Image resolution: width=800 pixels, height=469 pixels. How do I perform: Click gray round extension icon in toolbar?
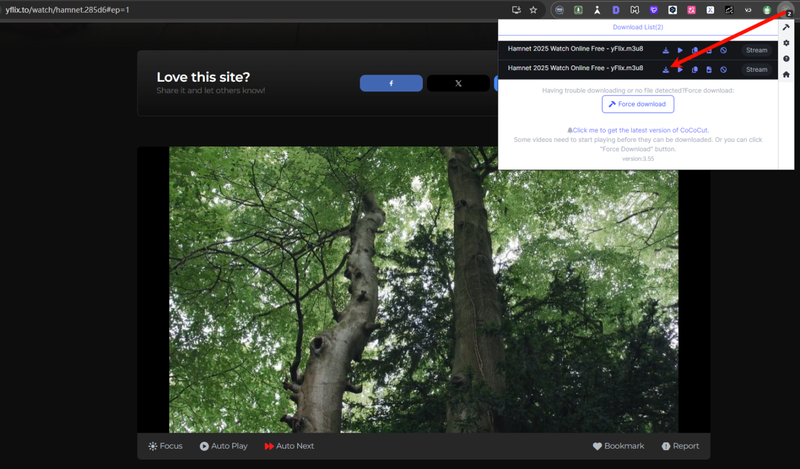(x=560, y=10)
